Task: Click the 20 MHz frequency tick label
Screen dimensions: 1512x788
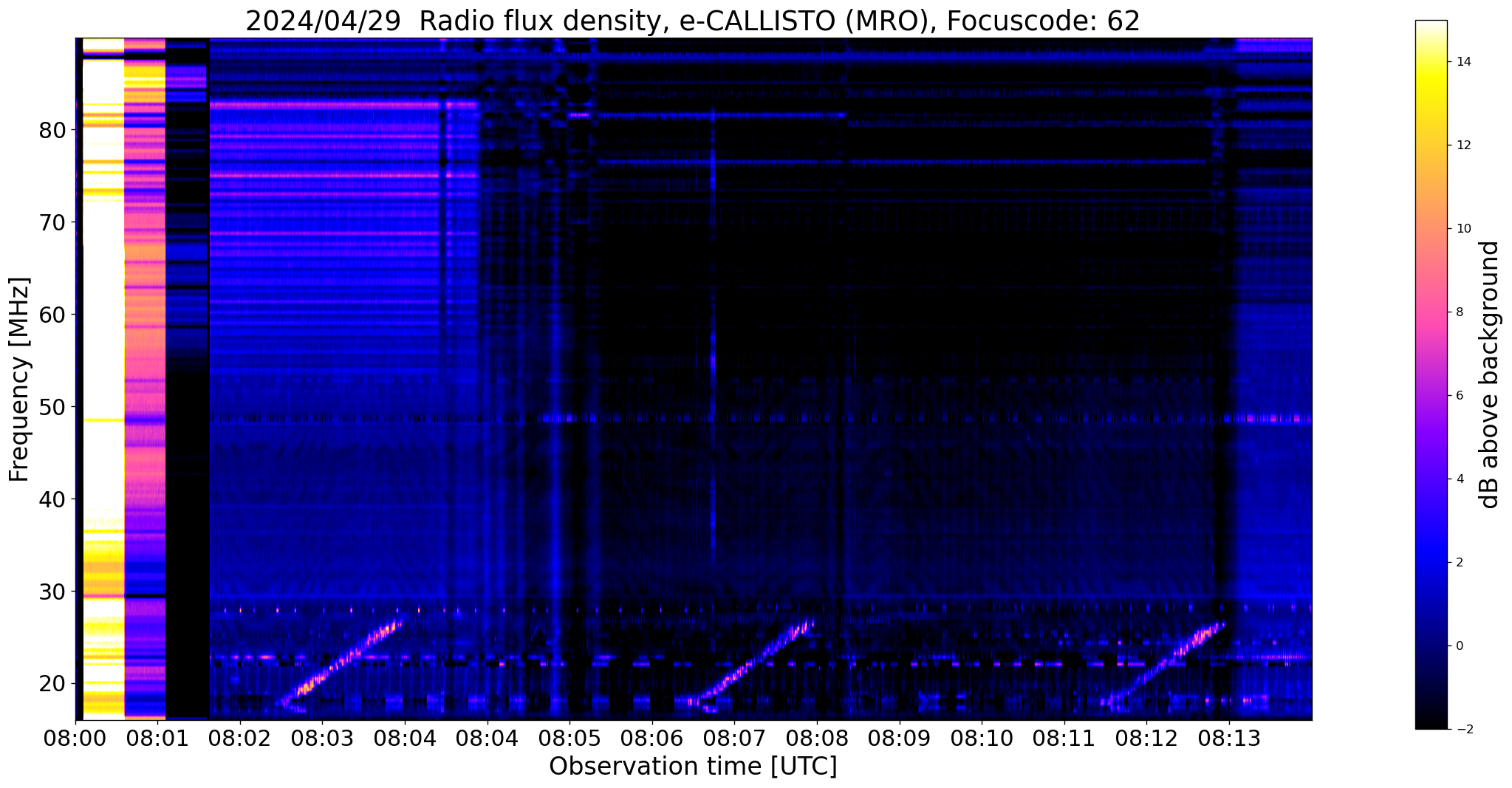Action: point(52,684)
